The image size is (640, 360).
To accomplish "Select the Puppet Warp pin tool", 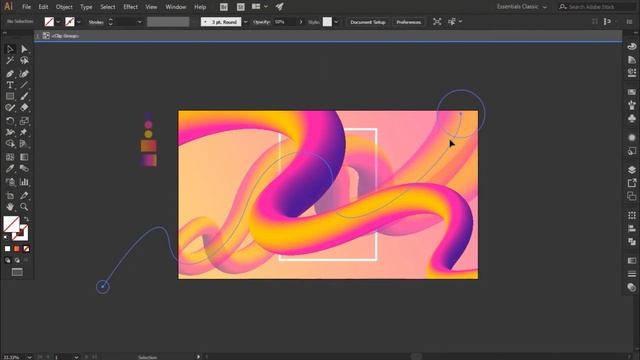I will click(24, 132).
